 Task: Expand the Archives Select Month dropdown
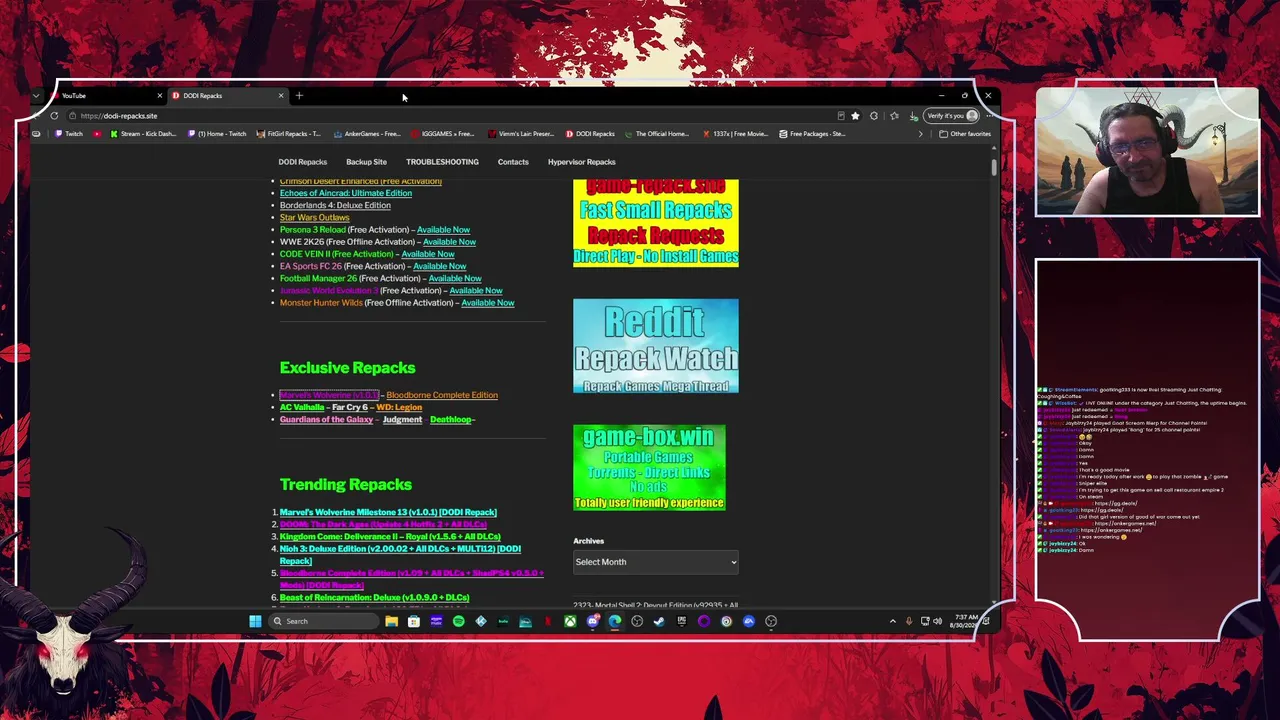pyautogui.click(x=656, y=562)
